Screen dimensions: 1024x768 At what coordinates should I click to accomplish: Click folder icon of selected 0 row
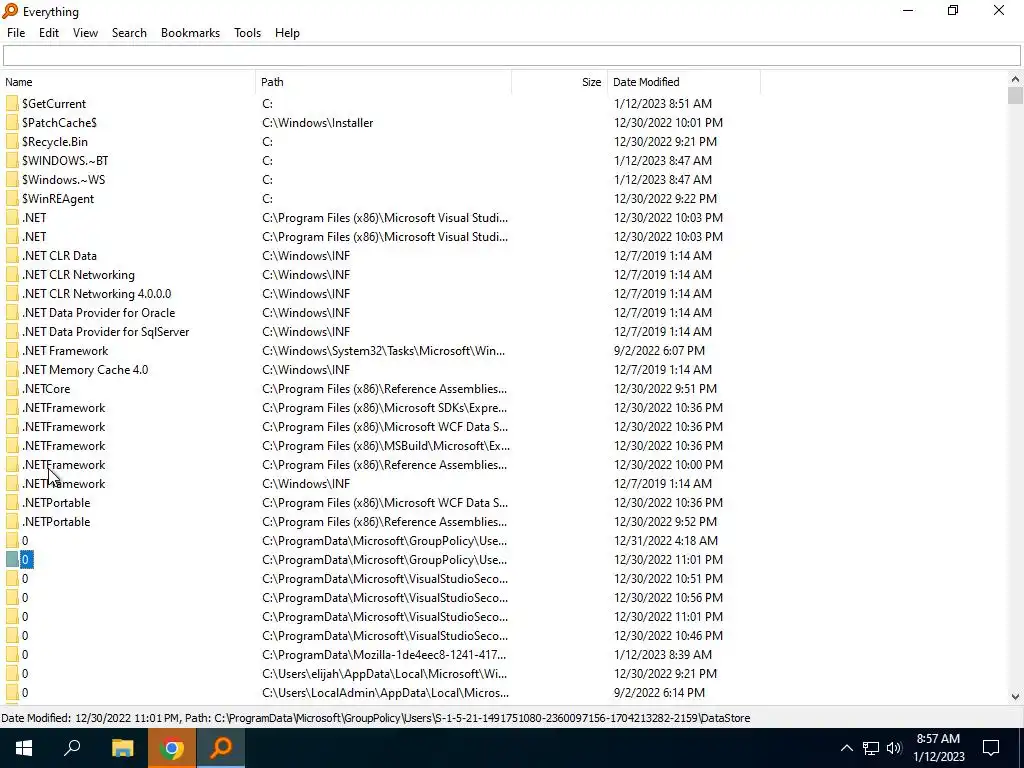coord(12,559)
